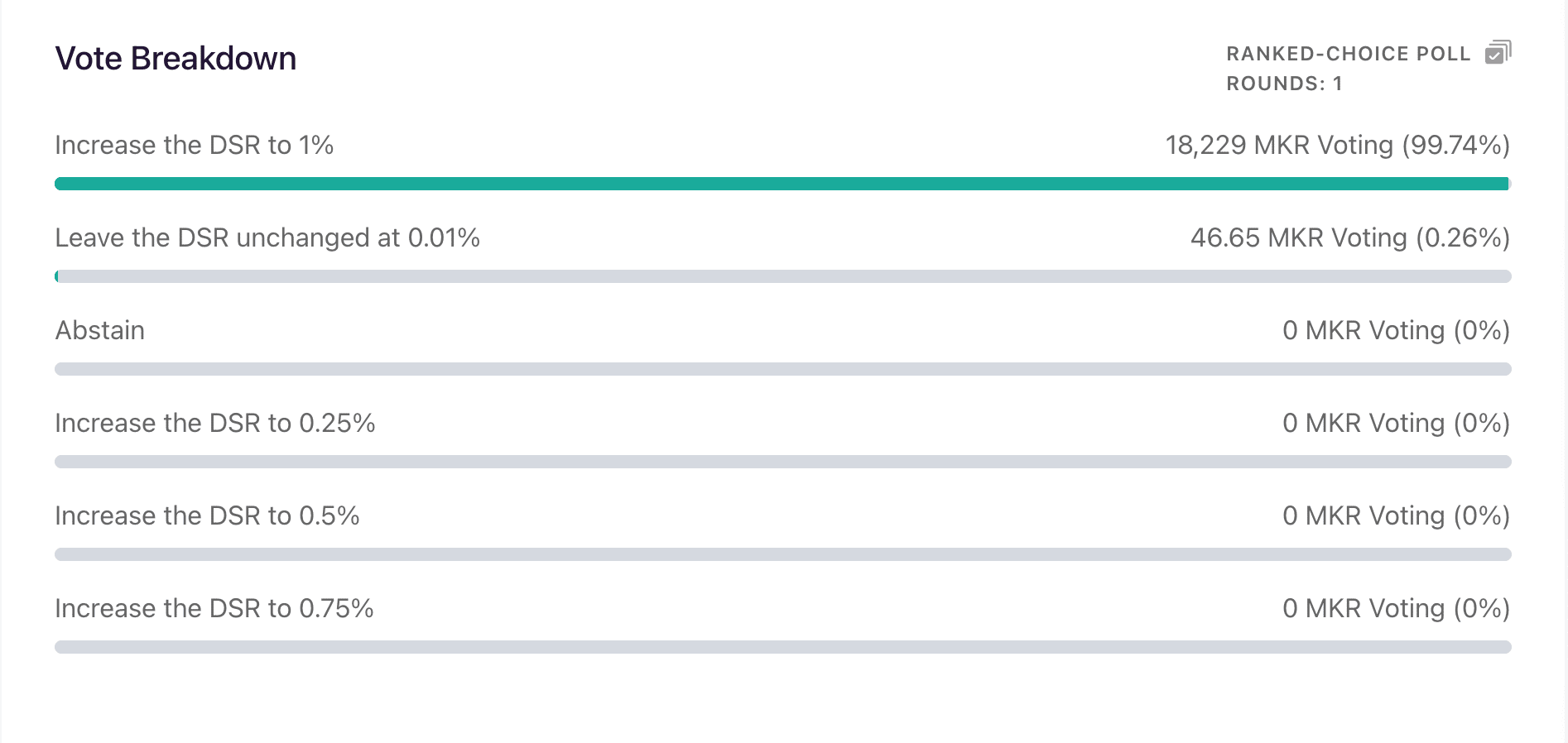Select 'Increase the DSR to 0.25%' option
The width and height of the screenshot is (1568, 743).
pos(215,423)
